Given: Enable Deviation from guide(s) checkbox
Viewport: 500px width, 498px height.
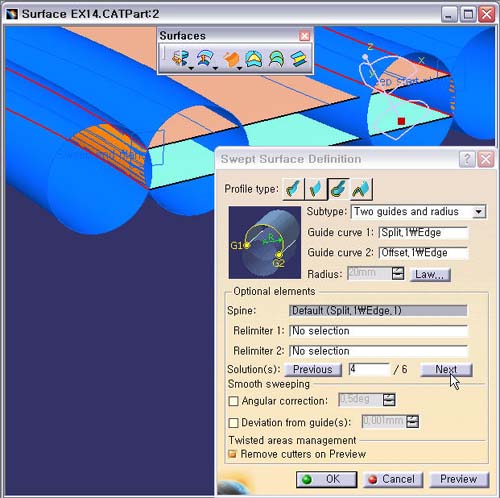Looking at the screenshot, I should point(233,423).
